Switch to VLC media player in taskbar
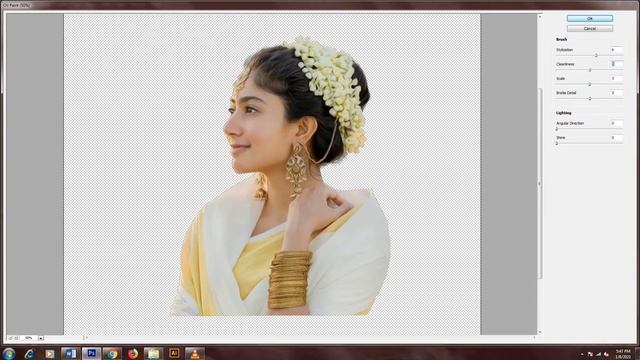Viewport: 640px width, 360px height. coord(195,353)
